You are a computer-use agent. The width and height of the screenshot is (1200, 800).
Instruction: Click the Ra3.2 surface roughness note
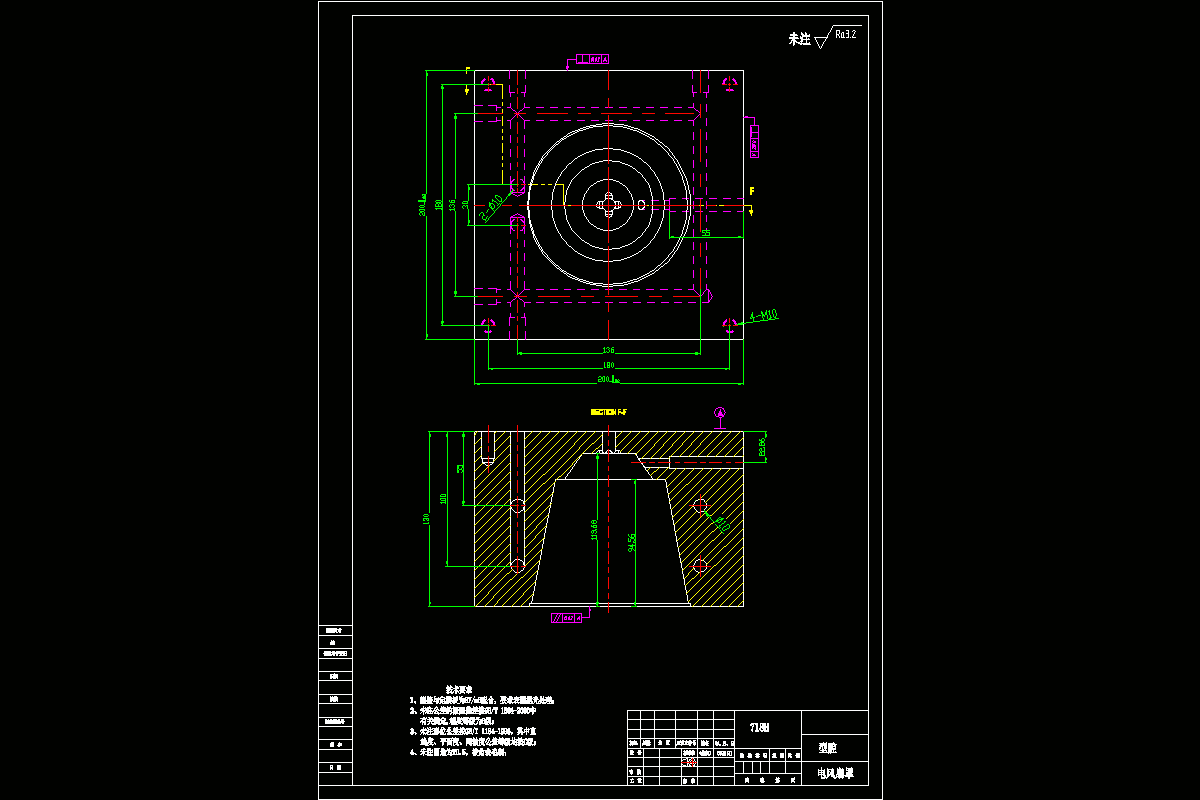845,34
